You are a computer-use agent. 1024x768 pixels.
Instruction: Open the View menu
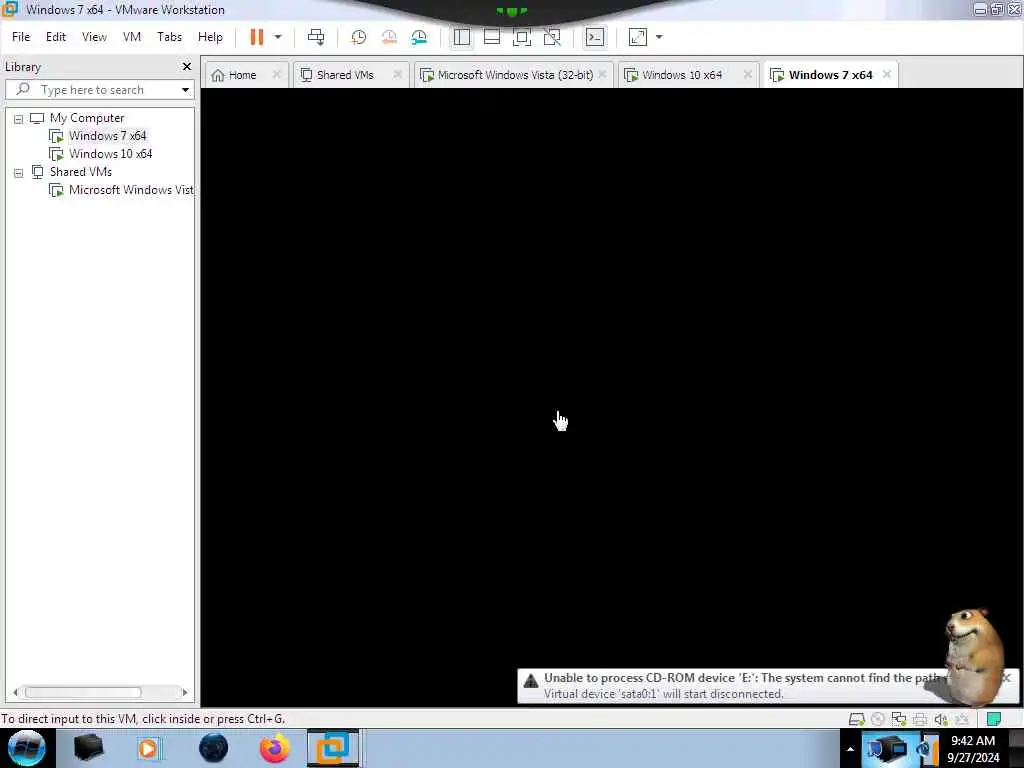[94, 37]
